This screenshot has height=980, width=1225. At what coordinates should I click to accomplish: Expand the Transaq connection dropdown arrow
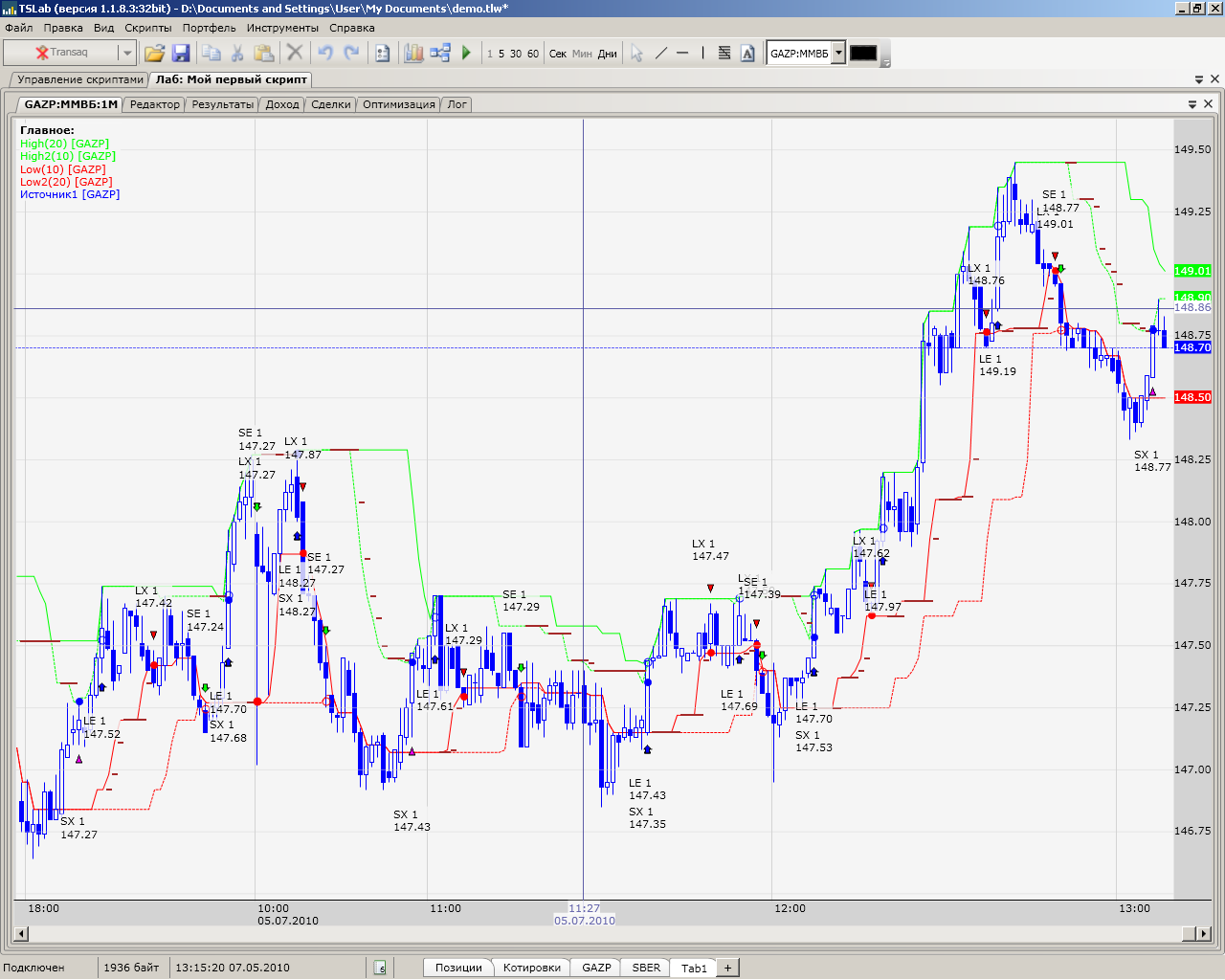(x=126, y=53)
